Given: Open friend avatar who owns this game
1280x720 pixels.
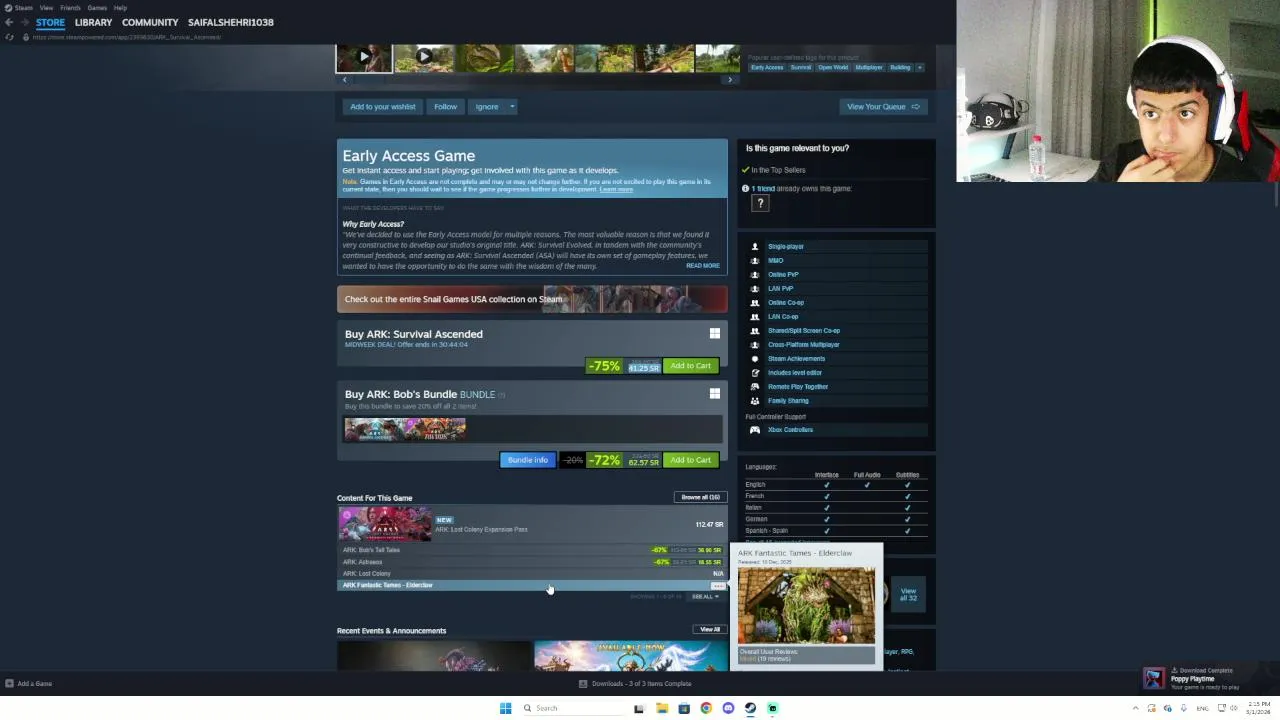Looking at the screenshot, I should [760, 203].
